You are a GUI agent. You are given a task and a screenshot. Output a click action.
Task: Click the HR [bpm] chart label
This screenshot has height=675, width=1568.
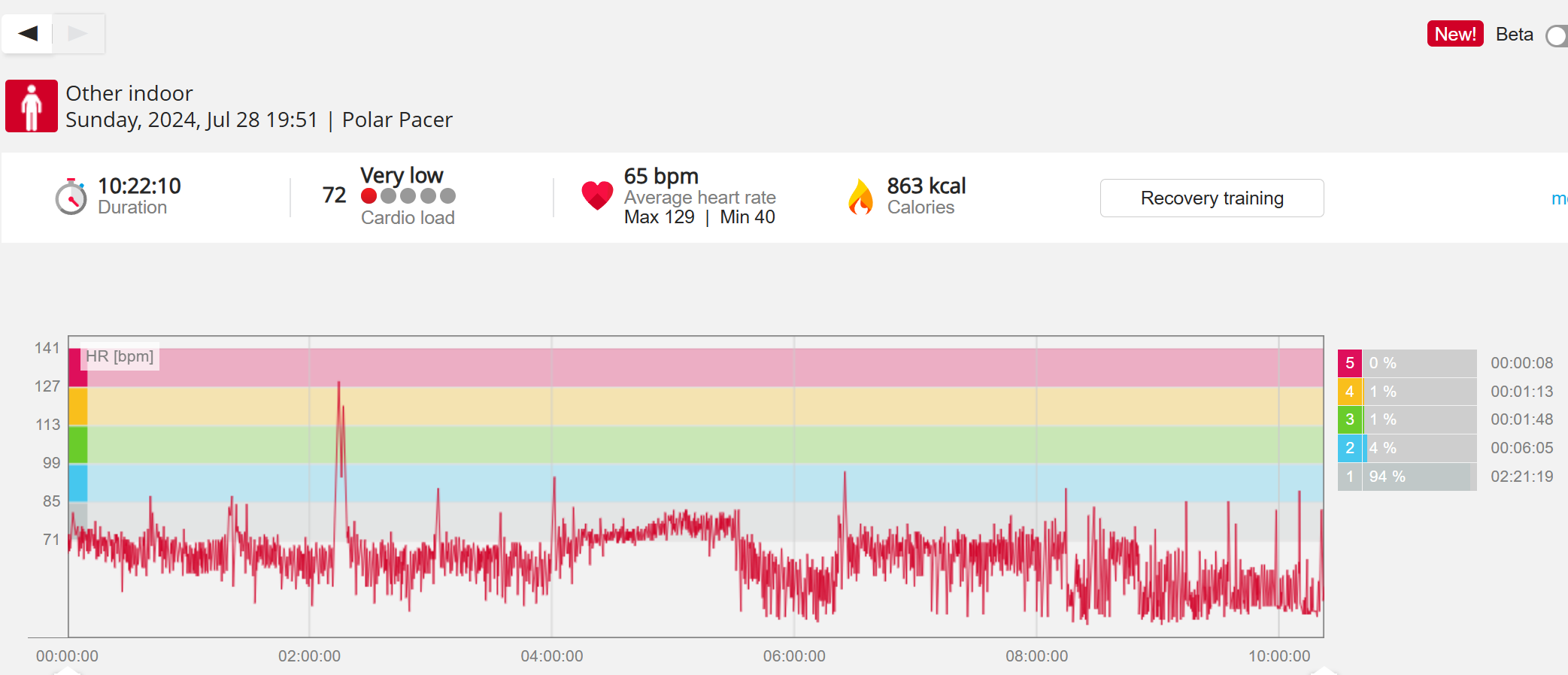point(120,356)
